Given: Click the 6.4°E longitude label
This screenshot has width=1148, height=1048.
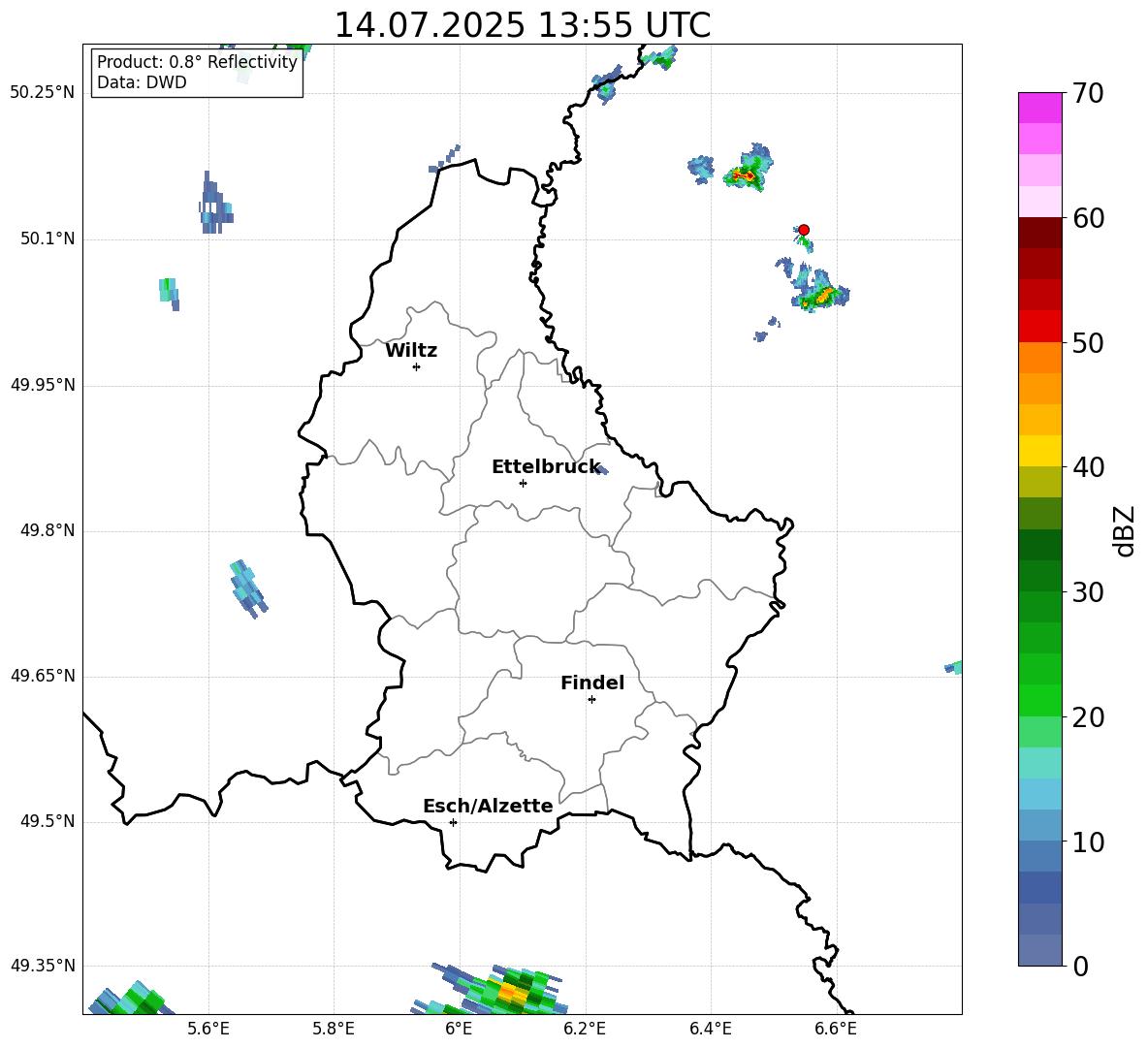Looking at the screenshot, I should click(710, 1029).
